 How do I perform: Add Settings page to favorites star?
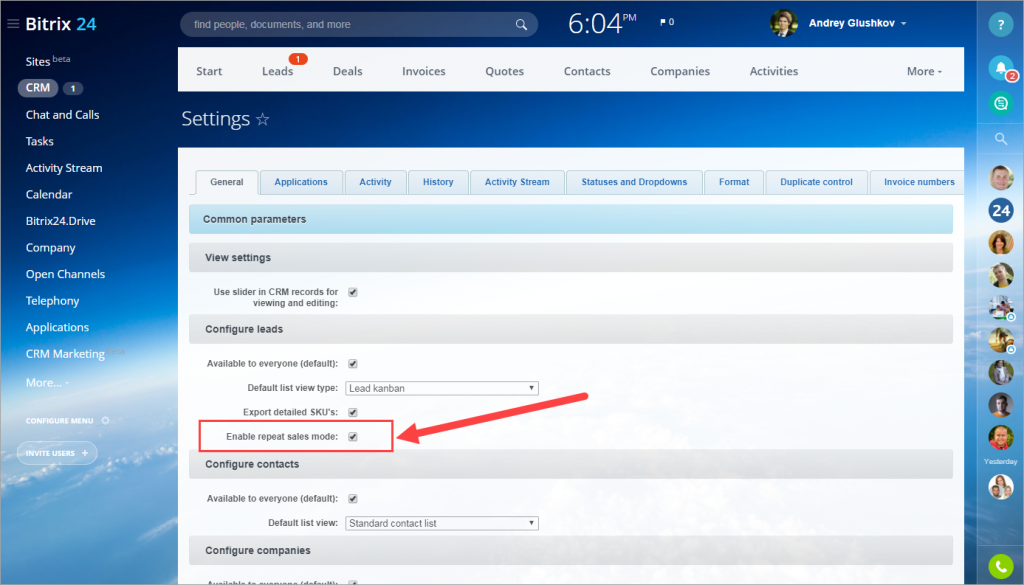coord(263,119)
